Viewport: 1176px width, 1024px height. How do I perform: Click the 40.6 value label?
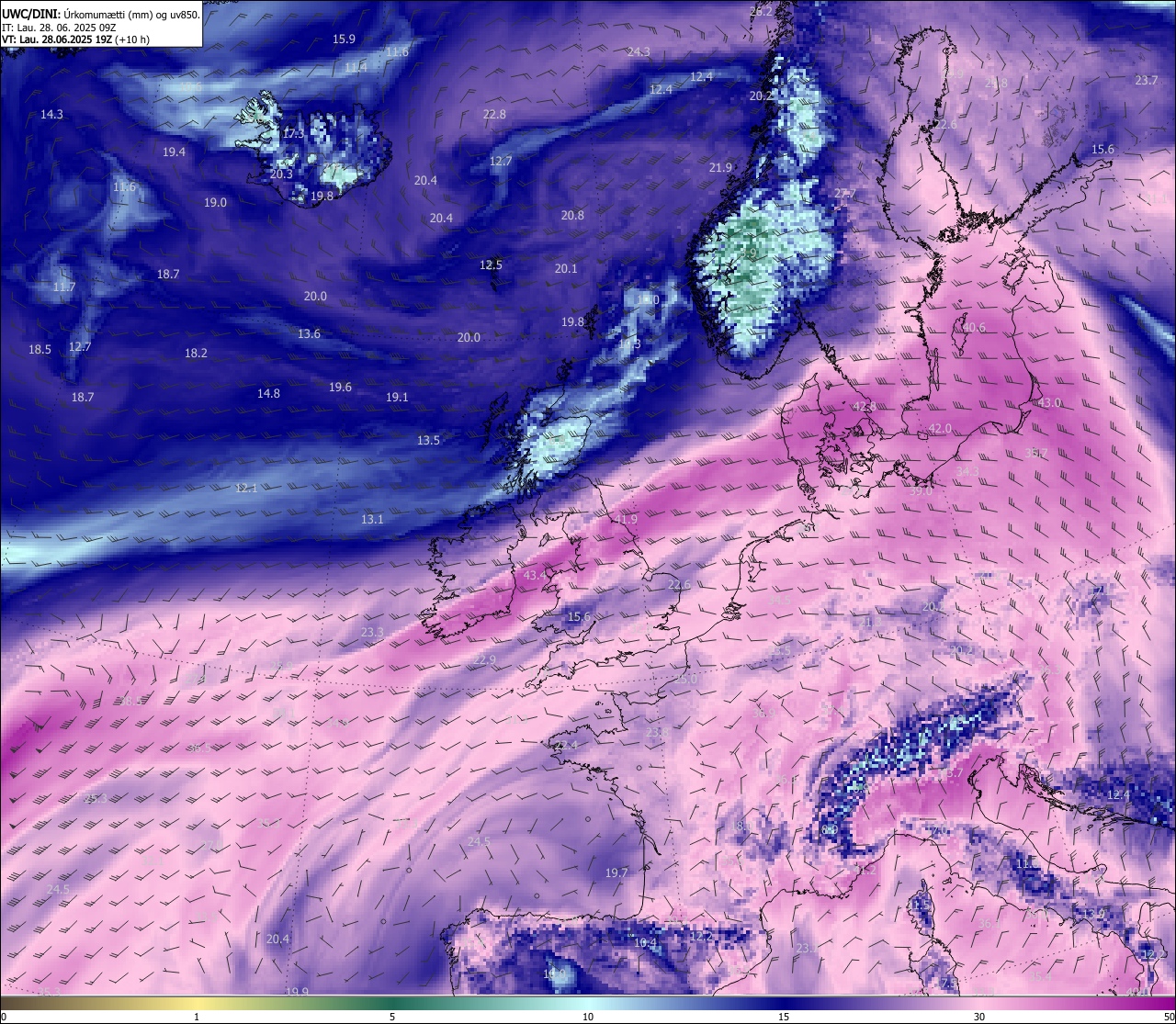973,328
